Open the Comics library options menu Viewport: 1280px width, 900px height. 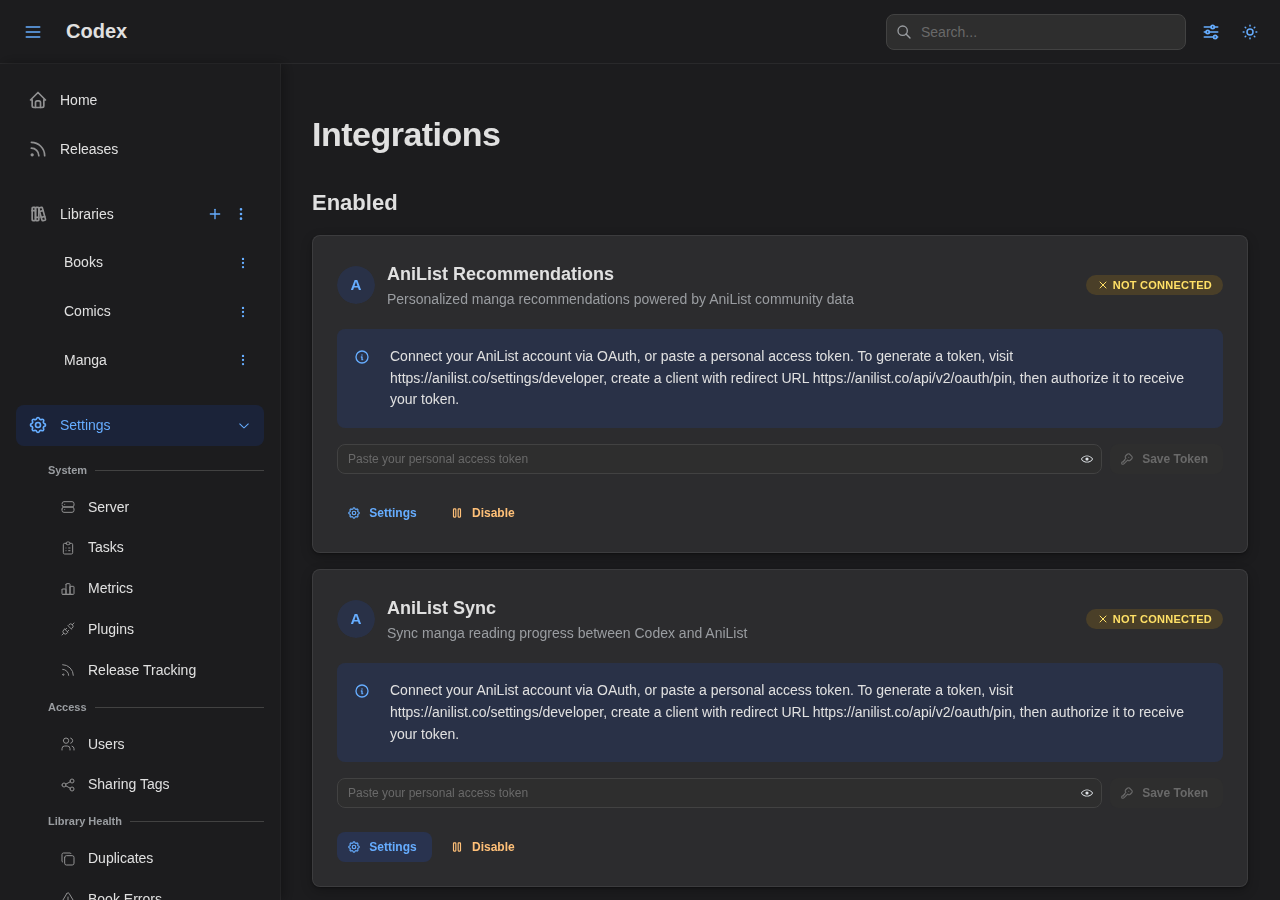[242, 312]
